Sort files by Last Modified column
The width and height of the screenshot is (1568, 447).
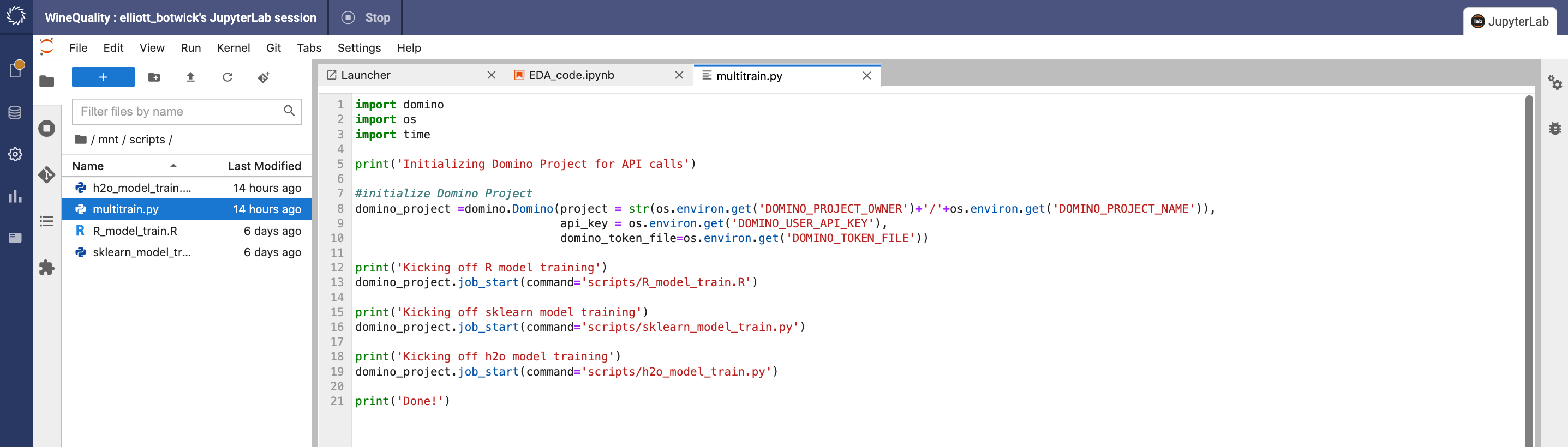tap(252, 166)
